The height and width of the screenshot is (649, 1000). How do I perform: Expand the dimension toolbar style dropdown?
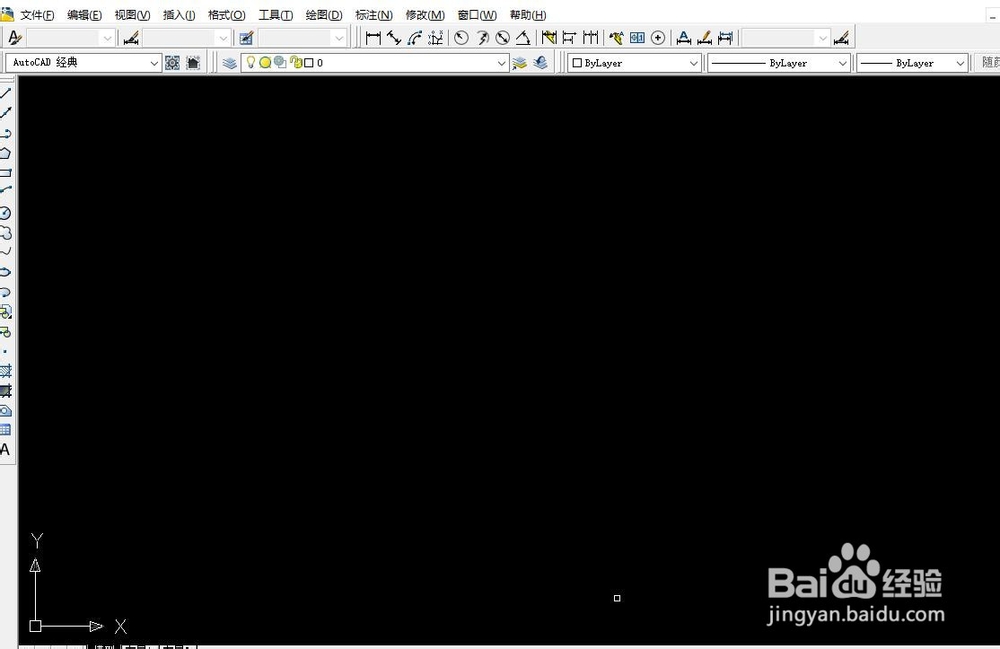(x=823, y=38)
